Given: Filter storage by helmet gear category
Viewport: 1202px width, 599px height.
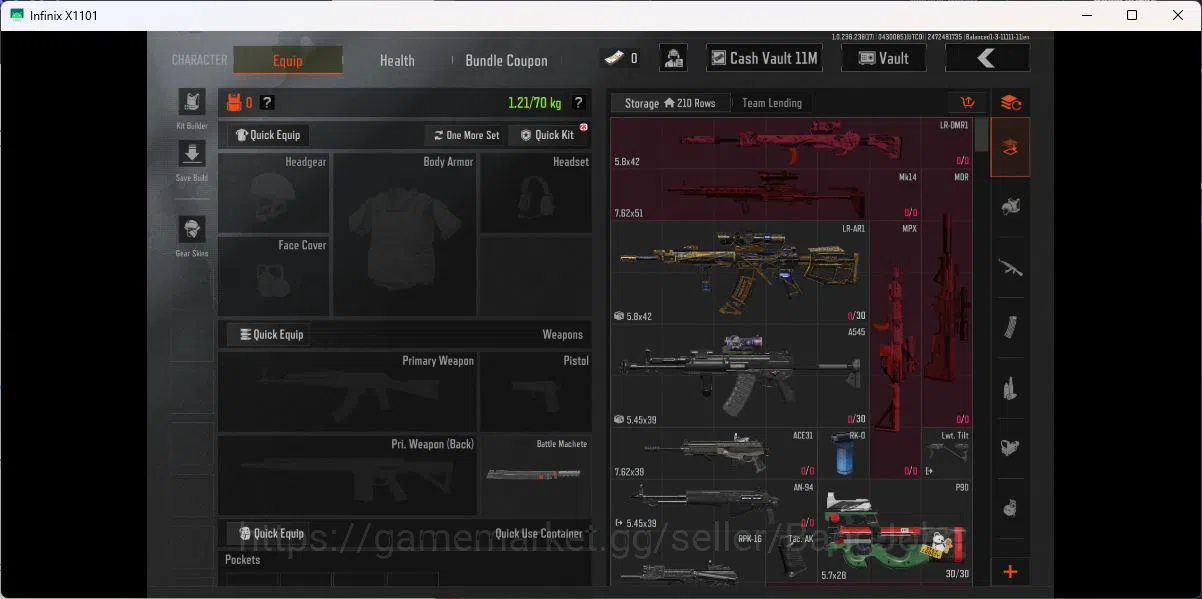Looking at the screenshot, I should pyautogui.click(x=1010, y=207).
